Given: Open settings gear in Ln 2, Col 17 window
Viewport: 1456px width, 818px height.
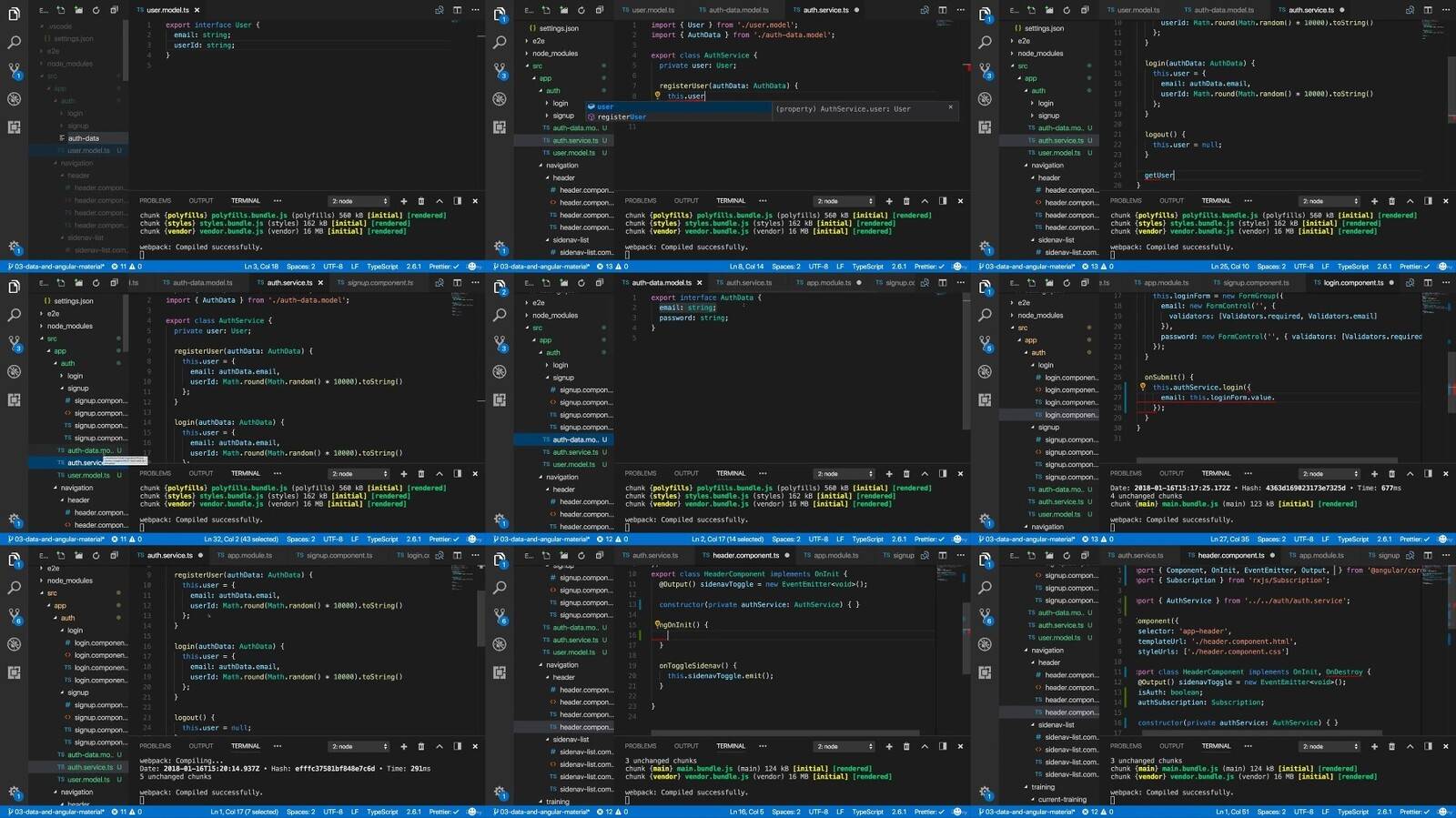Looking at the screenshot, I should click(x=500, y=520).
